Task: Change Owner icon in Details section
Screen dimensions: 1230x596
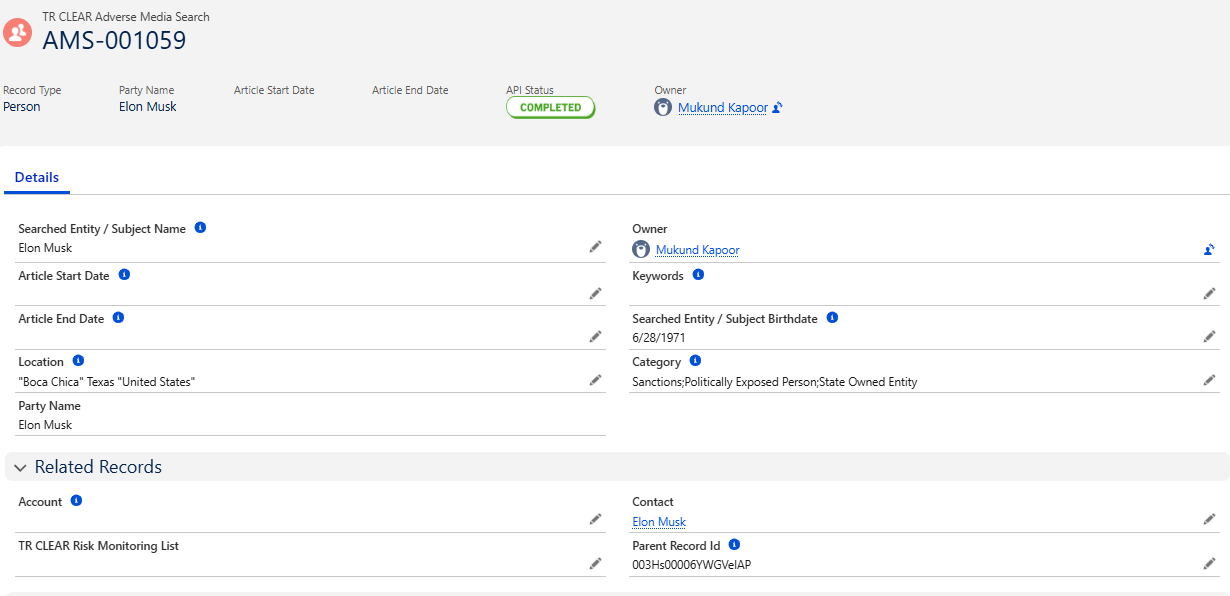Action: click(x=1209, y=250)
